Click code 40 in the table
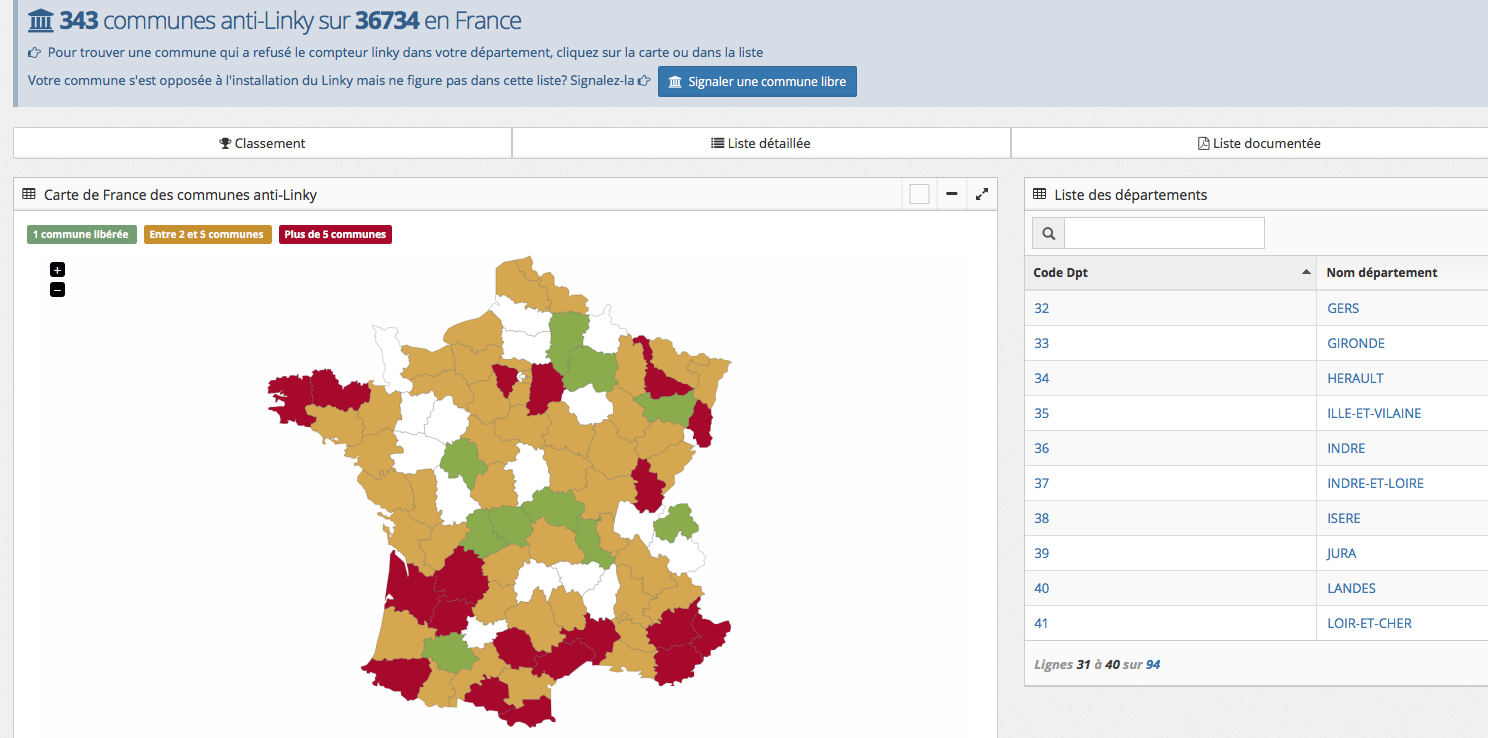Image resolution: width=1488 pixels, height=738 pixels. click(x=1042, y=588)
